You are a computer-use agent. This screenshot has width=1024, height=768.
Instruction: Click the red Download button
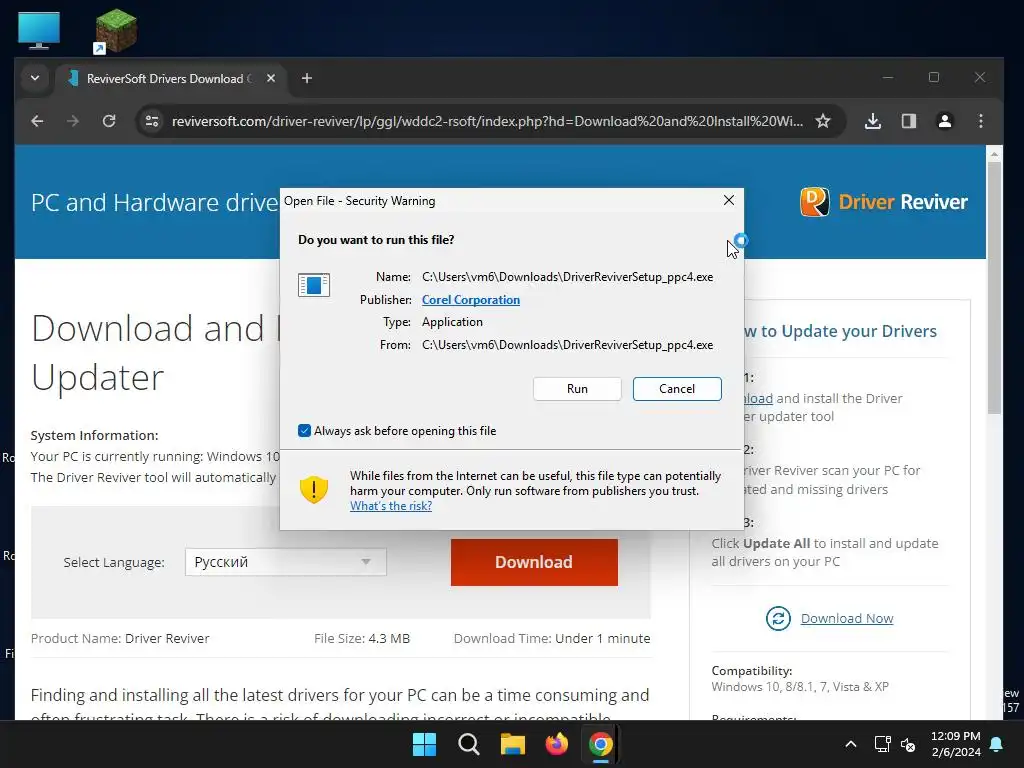click(x=534, y=562)
